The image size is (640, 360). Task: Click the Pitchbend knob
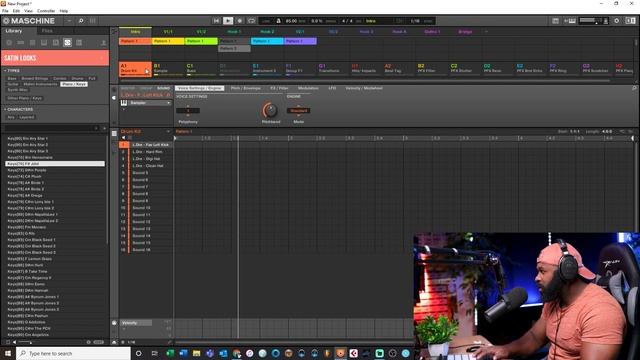point(270,110)
